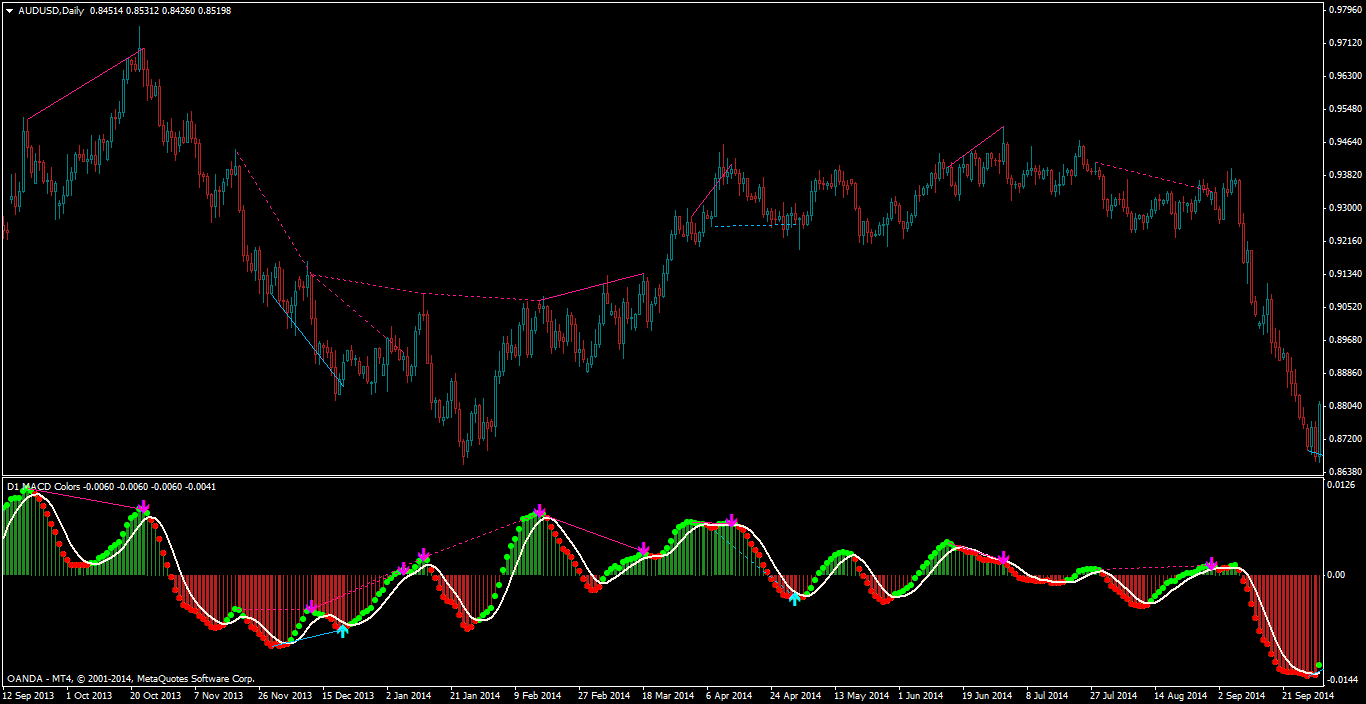Click the -0.0144 indicator scale value

(x=1342, y=679)
